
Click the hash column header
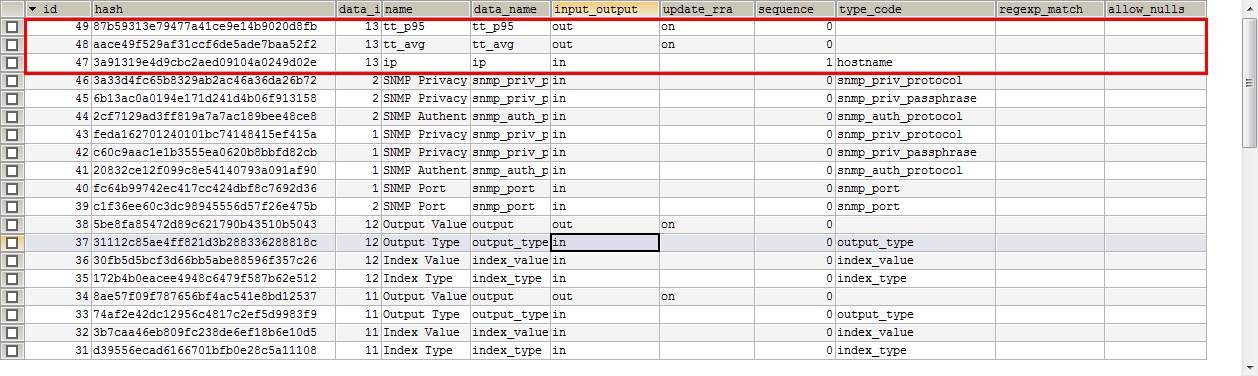pyautogui.click(x=213, y=9)
